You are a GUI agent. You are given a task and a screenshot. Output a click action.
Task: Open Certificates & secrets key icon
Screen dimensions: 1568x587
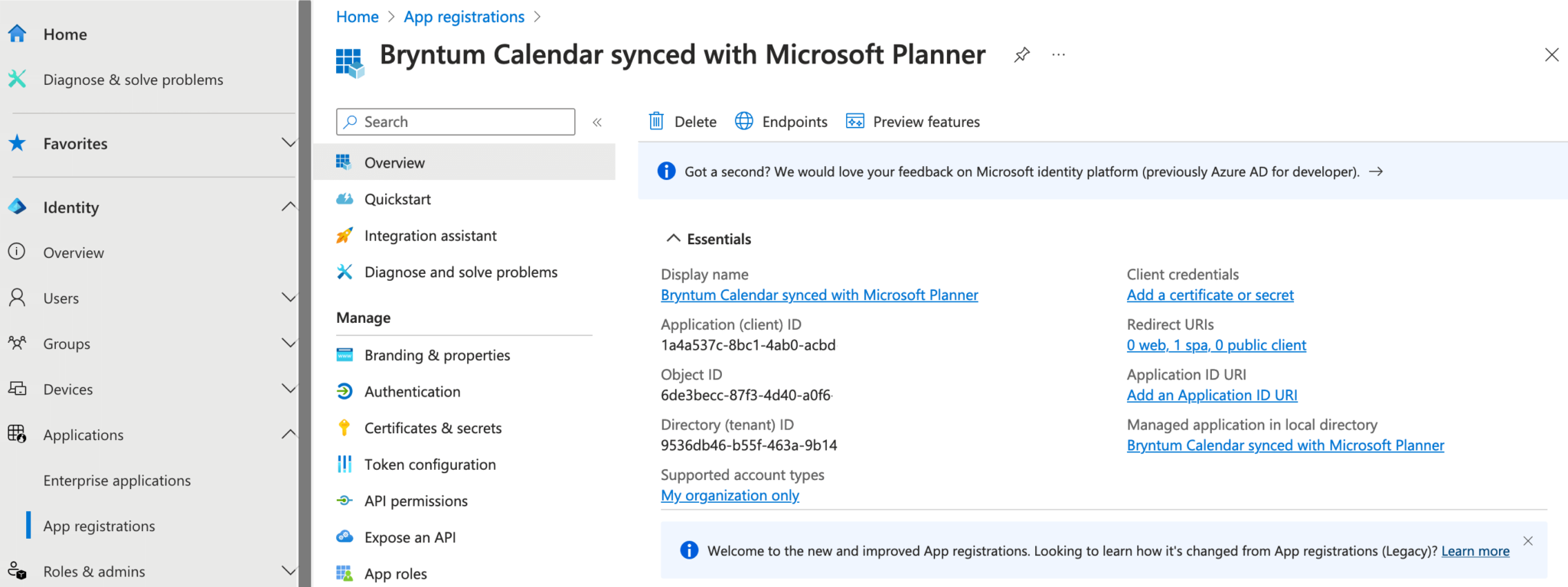(x=345, y=428)
